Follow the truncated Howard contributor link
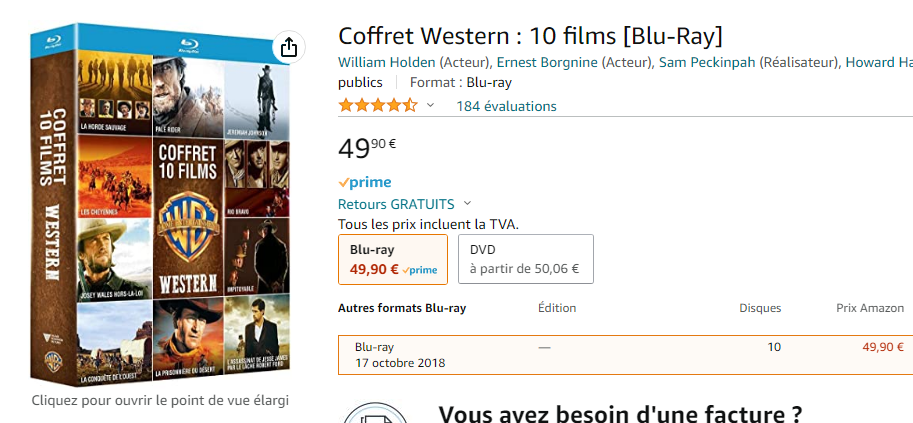913x423 pixels. click(878, 62)
